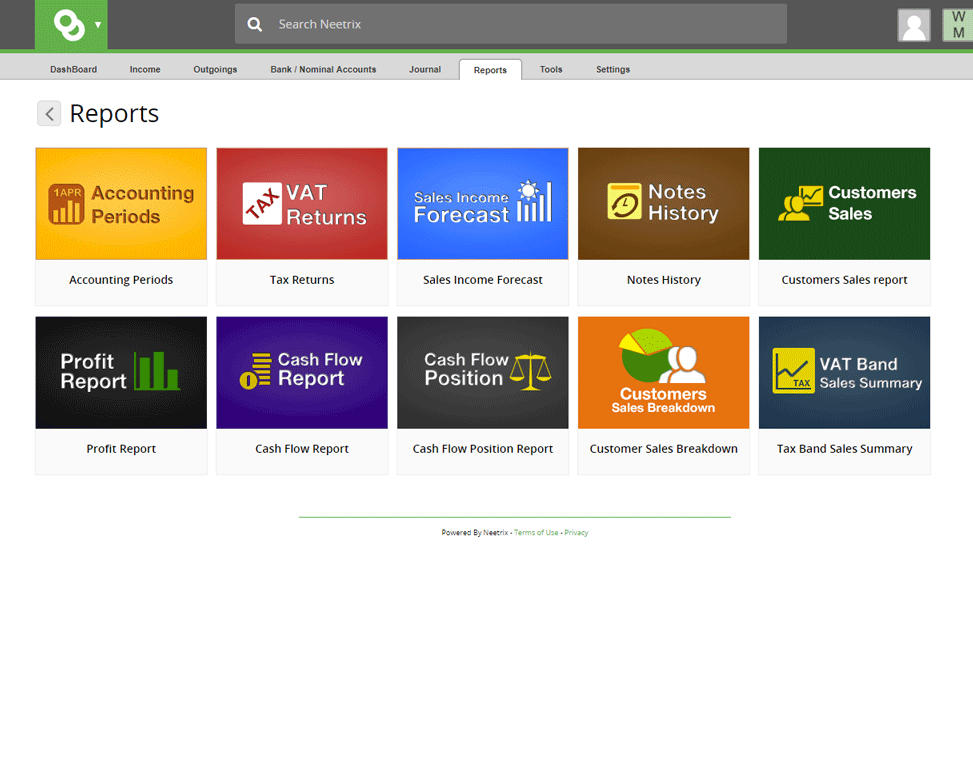Select the Journal tab
Screen dimensions: 973x783
tap(424, 69)
